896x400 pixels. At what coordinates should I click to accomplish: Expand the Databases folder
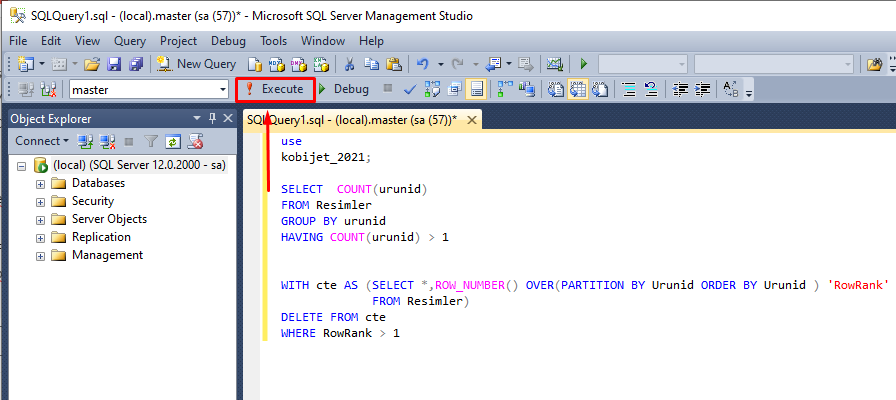coord(40,184)
